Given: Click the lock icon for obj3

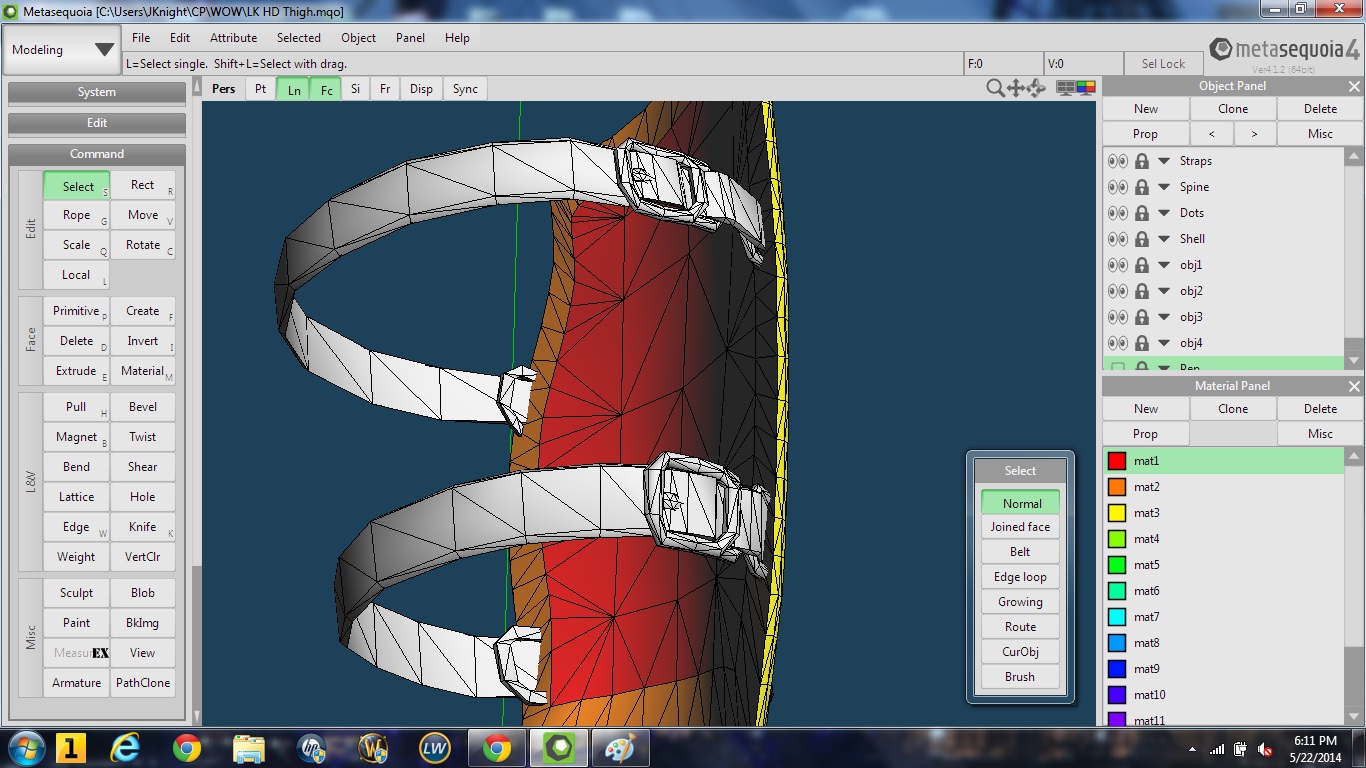Looking at the screenshot, I should (1141, 317).
